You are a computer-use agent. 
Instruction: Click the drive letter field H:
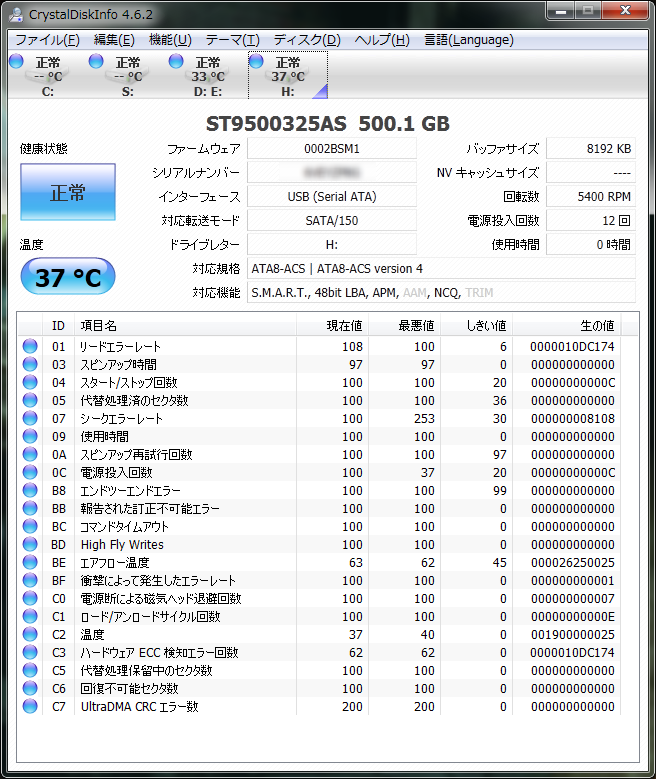click(x=331, y=244)
